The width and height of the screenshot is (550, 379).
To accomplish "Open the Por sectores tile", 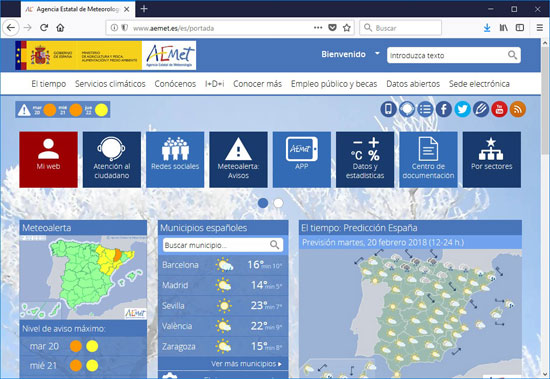I will (x=492, y=160).
